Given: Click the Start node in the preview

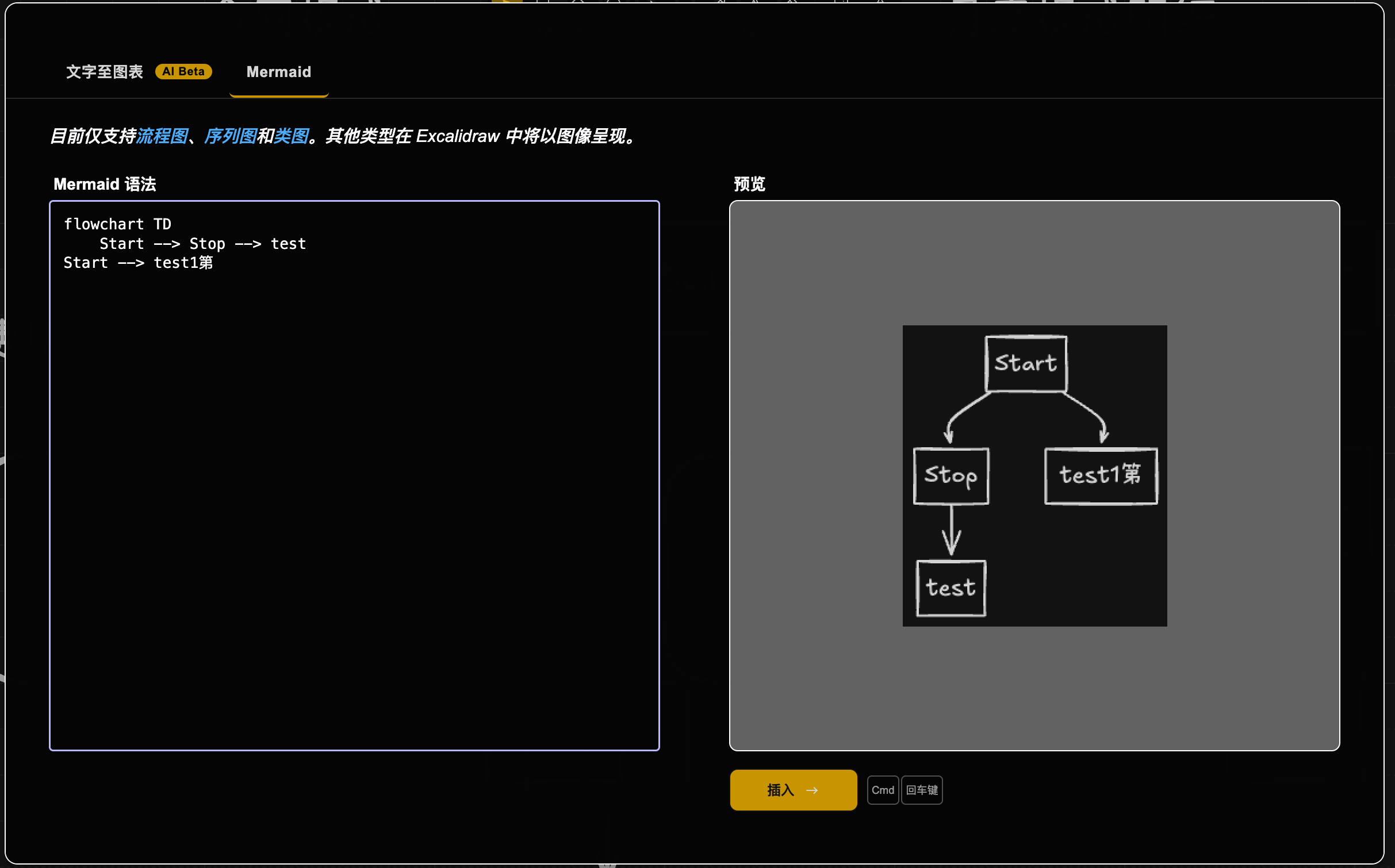Looking at the screenshot, I should tap(1026, 364).
